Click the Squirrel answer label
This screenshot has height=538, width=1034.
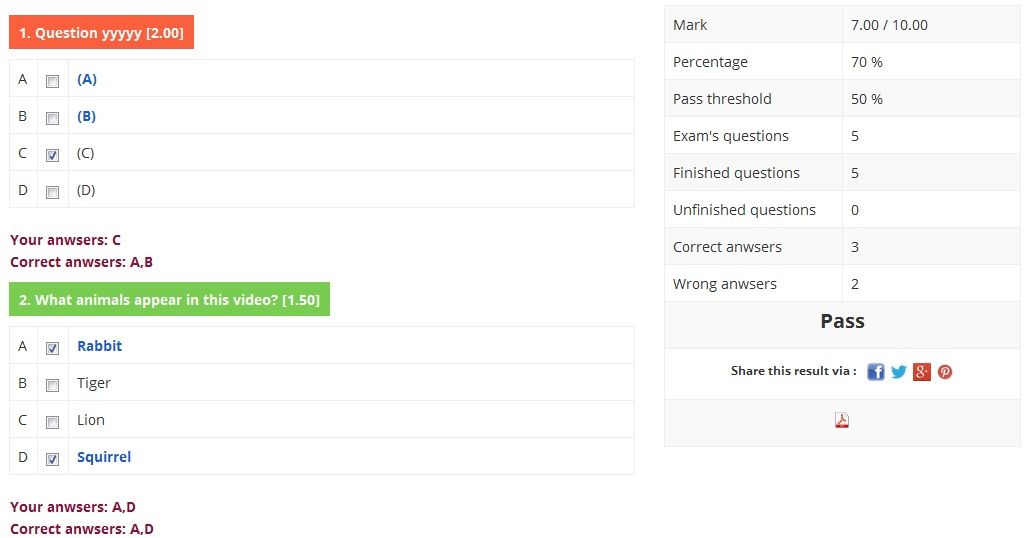(104, 457)
